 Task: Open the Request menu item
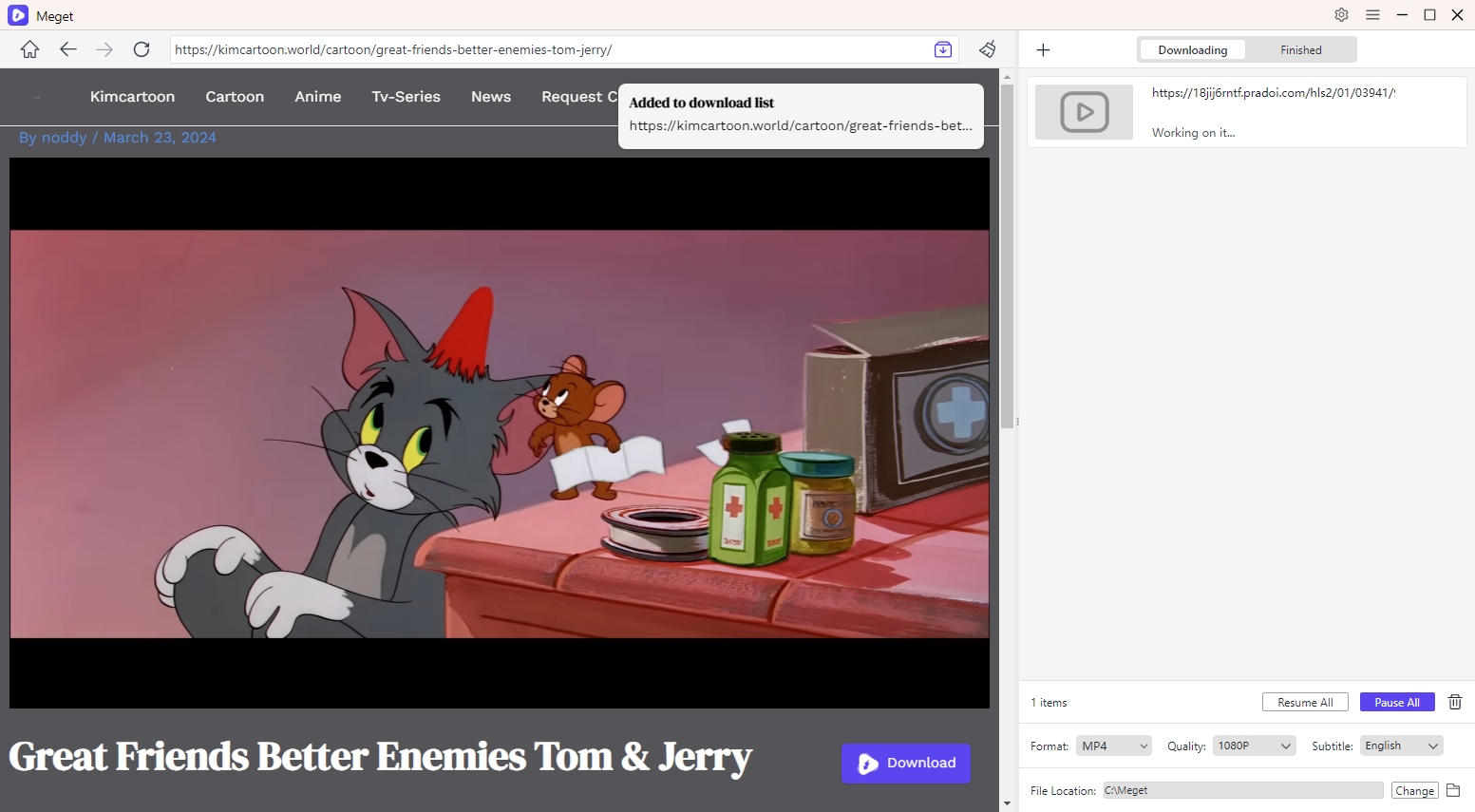[579, 97]
